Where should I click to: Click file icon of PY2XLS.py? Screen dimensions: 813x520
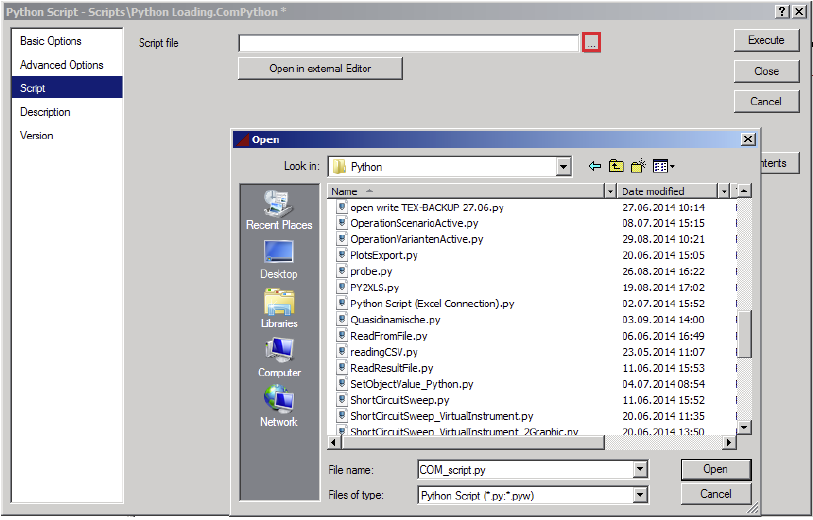tap(342, 287)
